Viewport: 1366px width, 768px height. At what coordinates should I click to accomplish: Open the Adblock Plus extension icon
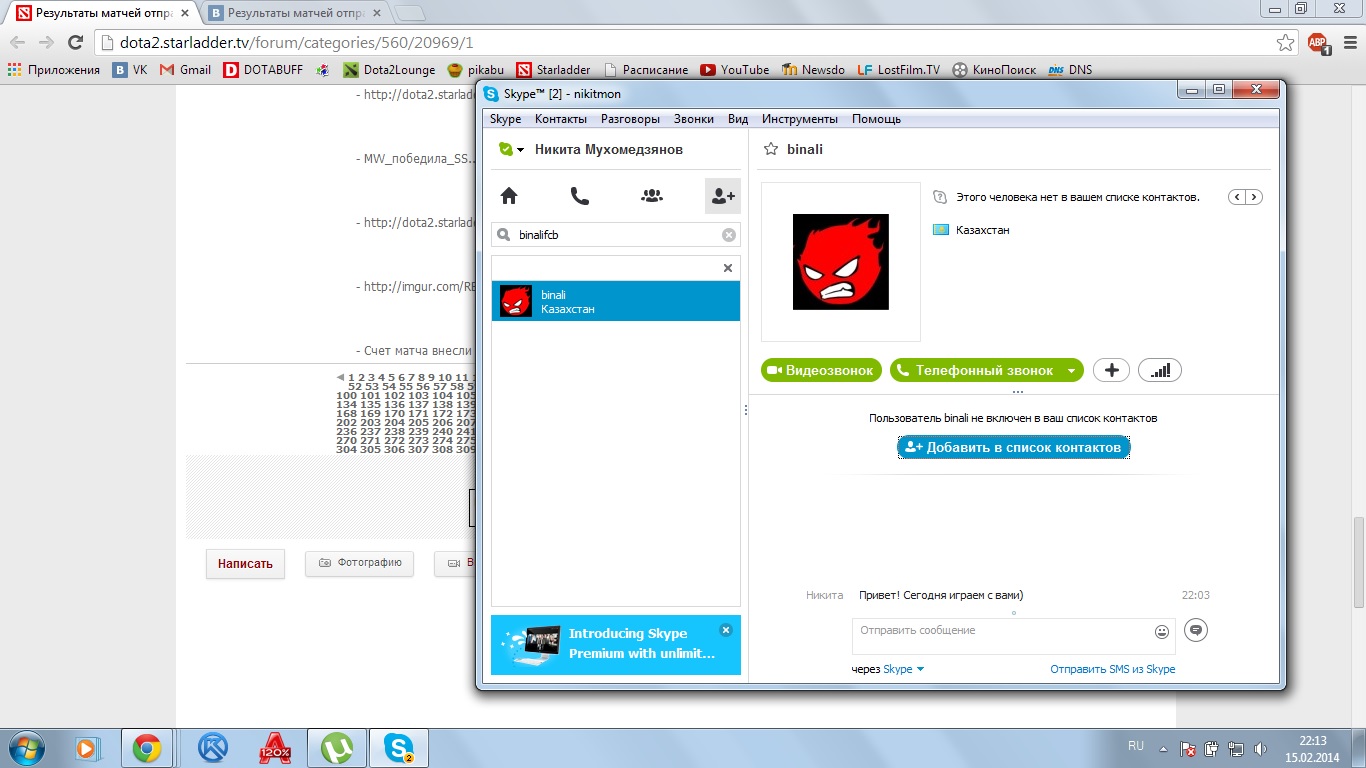[1318, 43]
